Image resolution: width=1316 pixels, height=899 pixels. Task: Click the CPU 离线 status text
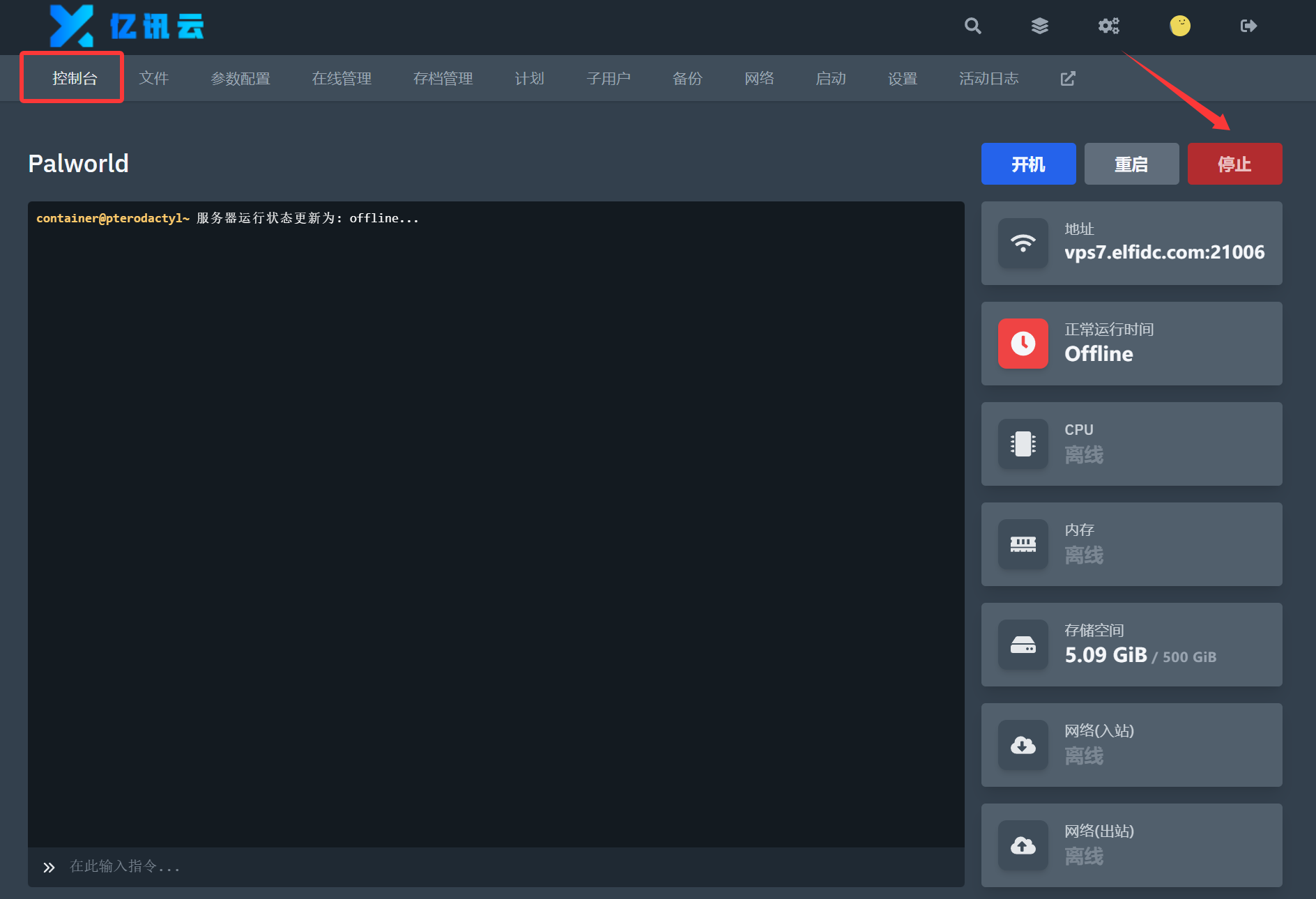point(1084,454)
